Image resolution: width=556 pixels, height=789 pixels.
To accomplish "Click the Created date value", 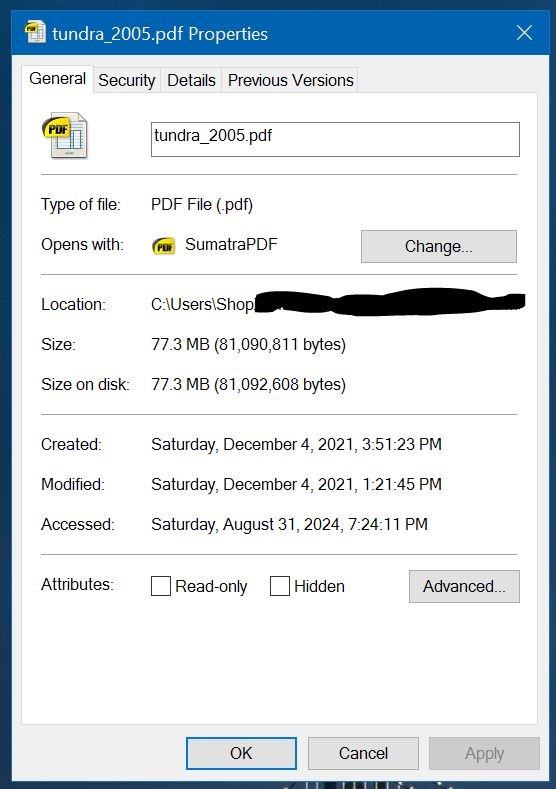I will [x=296, y=445].
